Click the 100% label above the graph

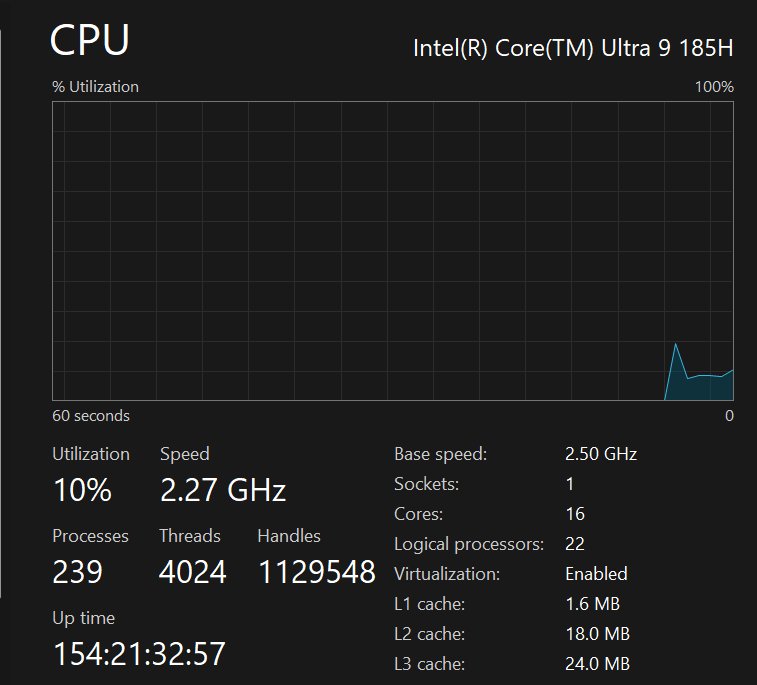[x=714, y=87]
